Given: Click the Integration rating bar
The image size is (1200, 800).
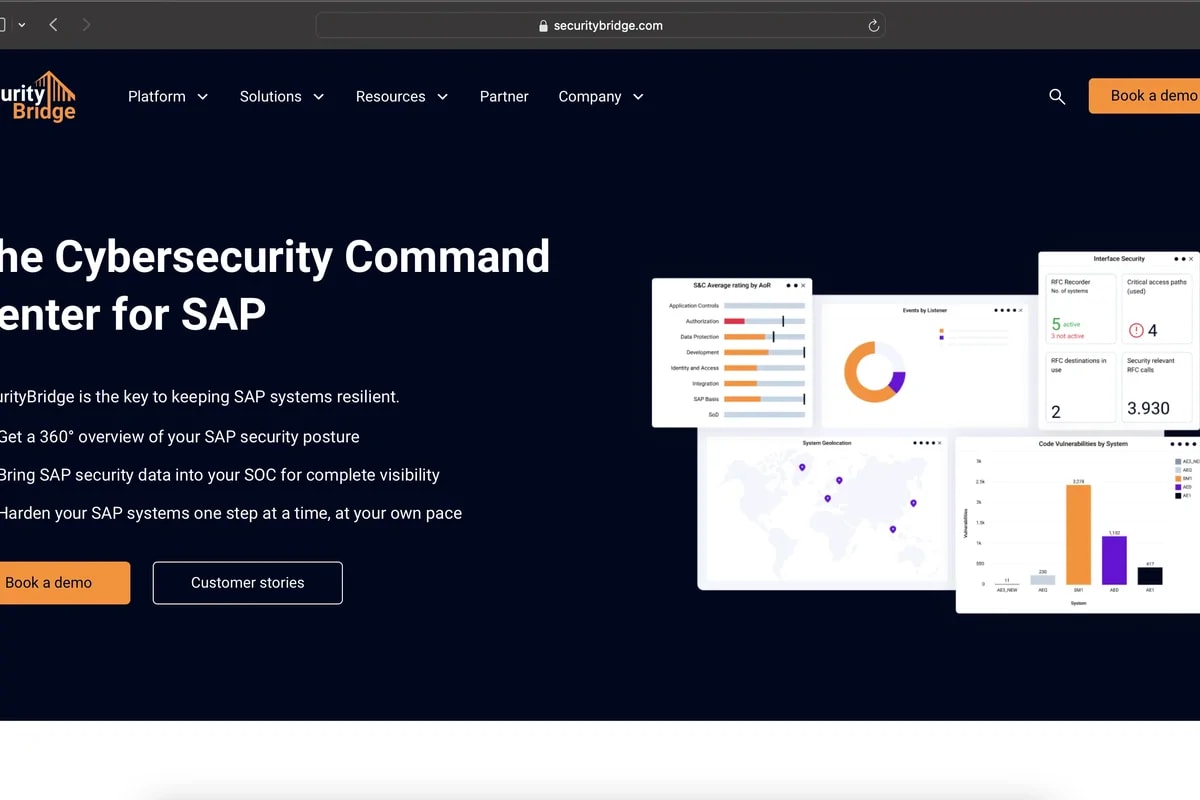Looking at the screenshot, I should click(764, 383).
